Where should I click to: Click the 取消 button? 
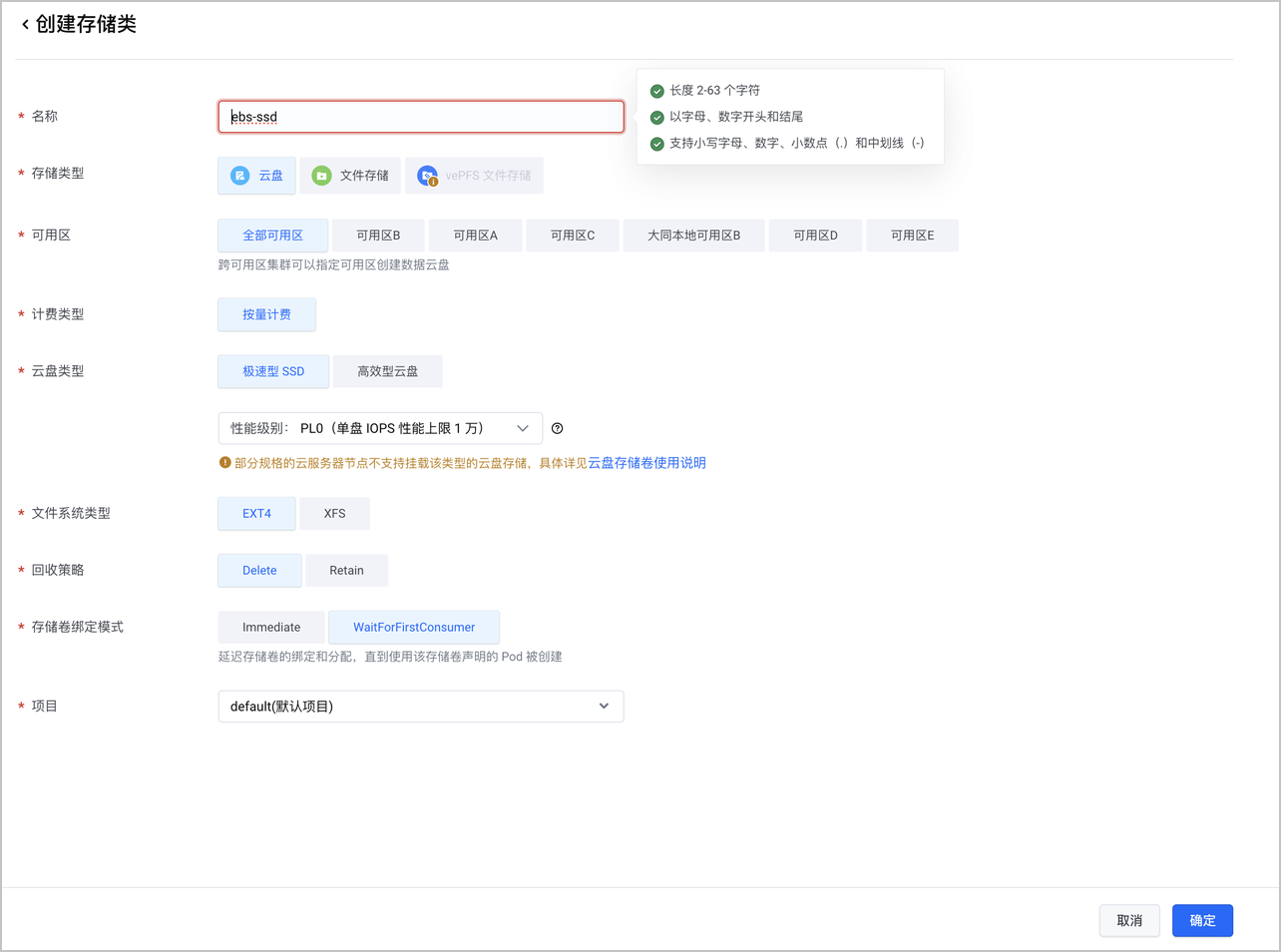tap(1129, 921)
